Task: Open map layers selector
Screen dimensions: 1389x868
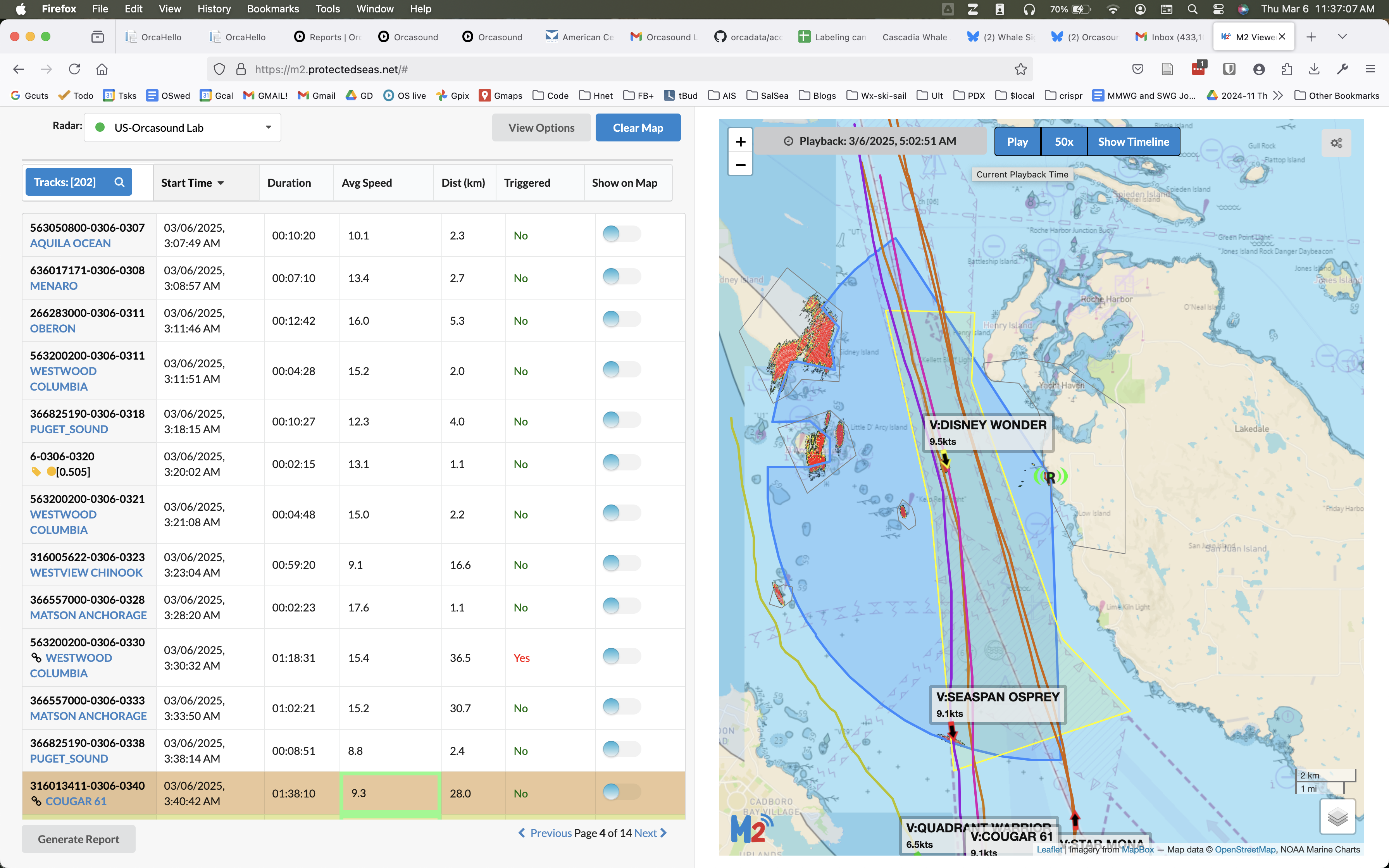Action: (1337, 816)
